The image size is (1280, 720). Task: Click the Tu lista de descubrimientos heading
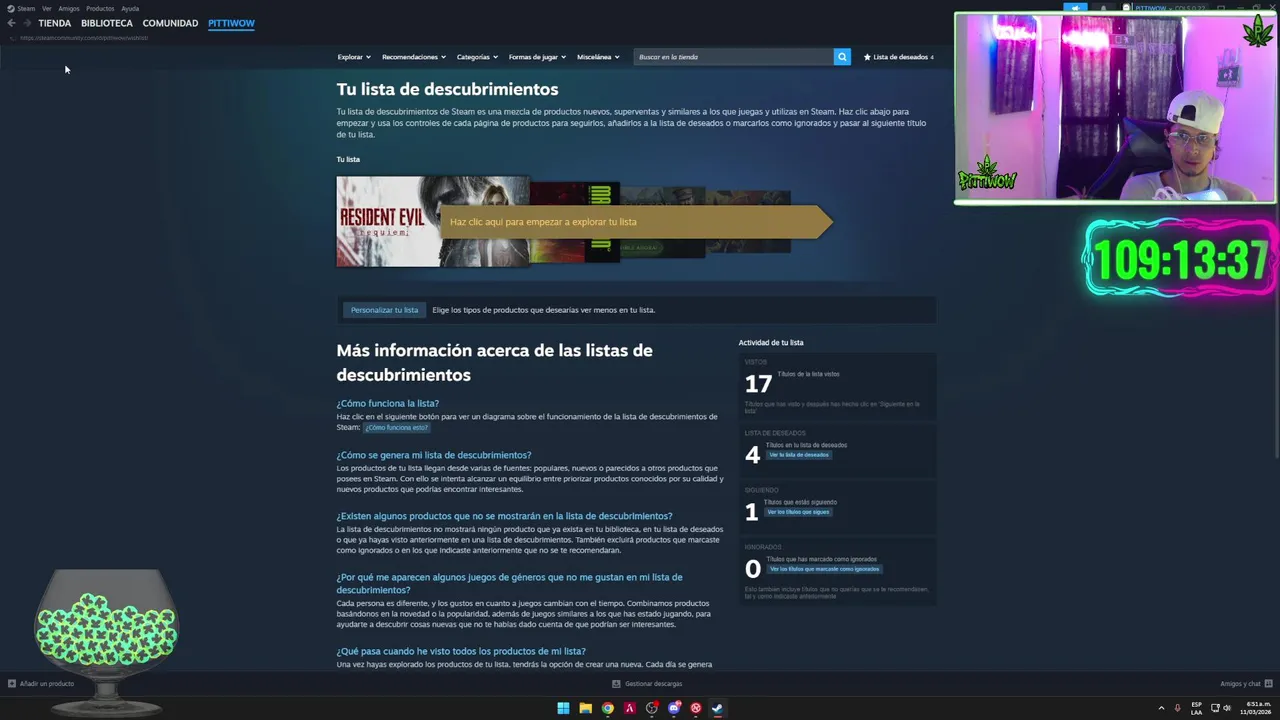pos(447,89)
